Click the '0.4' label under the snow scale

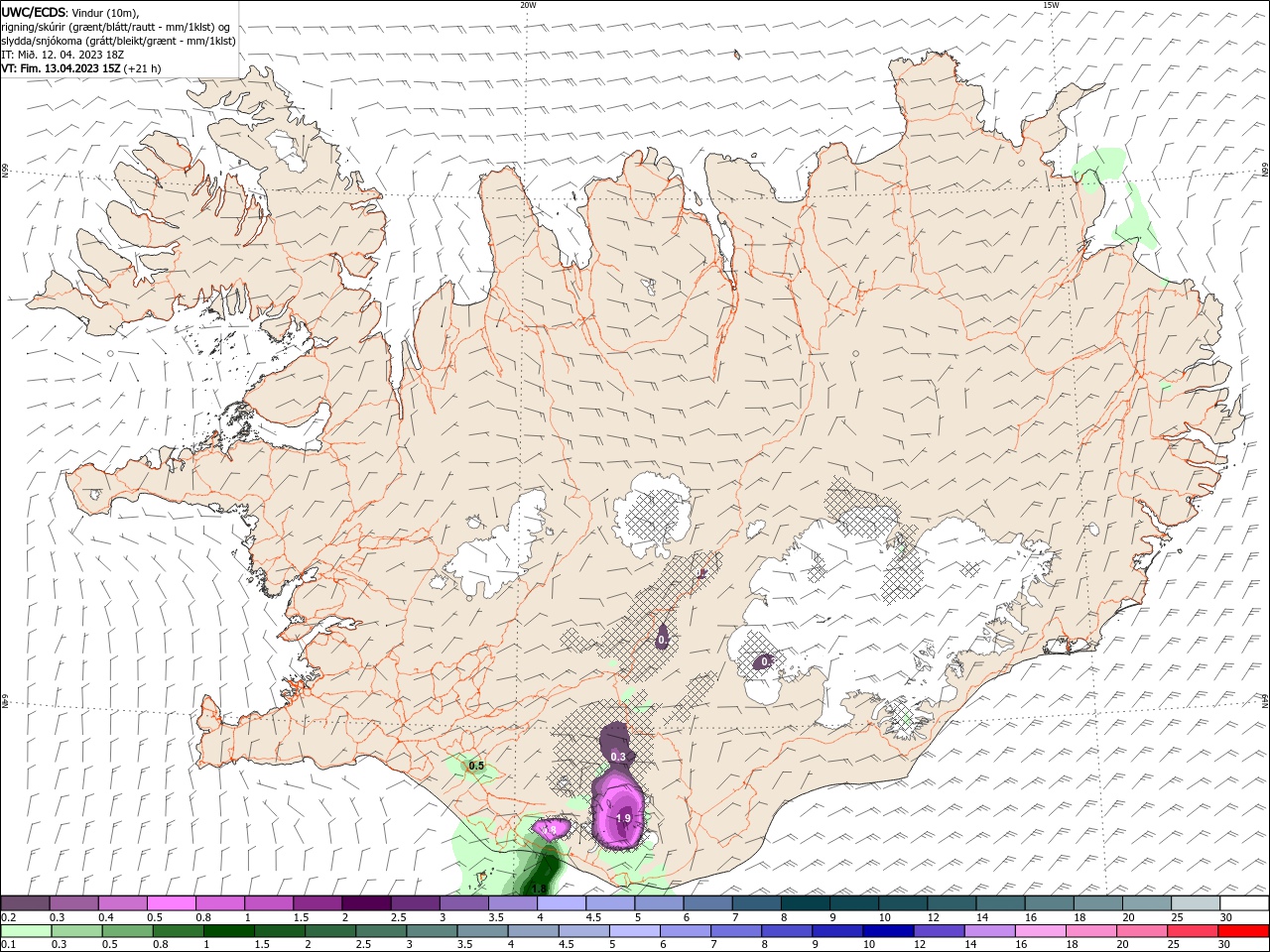click(x=107, y=917)
